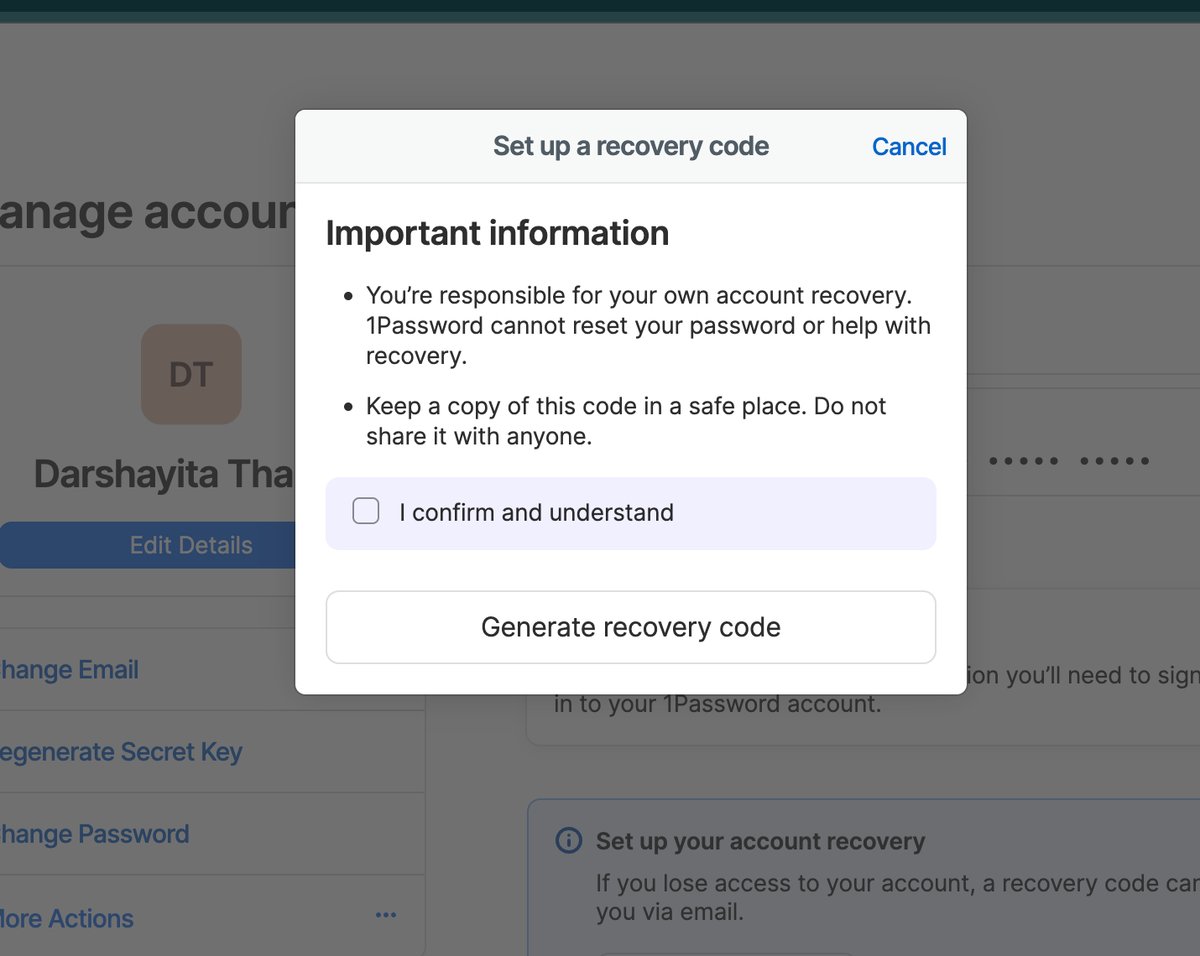Click the 'Set up your account recovery' heading

pyautogui.click(x=760, y=841)
